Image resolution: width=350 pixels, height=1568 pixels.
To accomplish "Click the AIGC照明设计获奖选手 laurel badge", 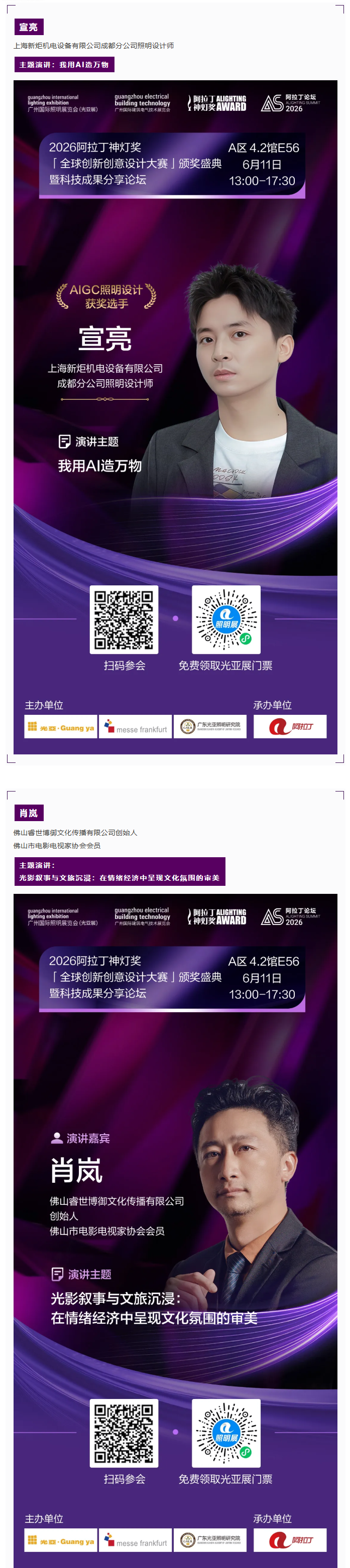I will (x=106, y=296).
